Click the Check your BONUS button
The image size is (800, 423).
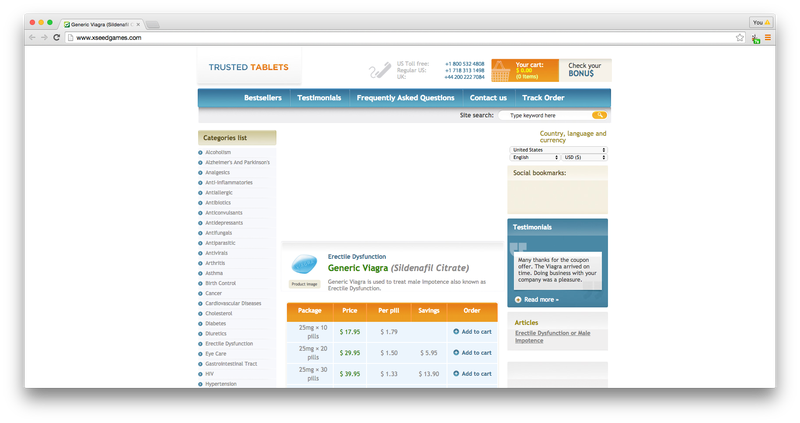pos(585,70)
